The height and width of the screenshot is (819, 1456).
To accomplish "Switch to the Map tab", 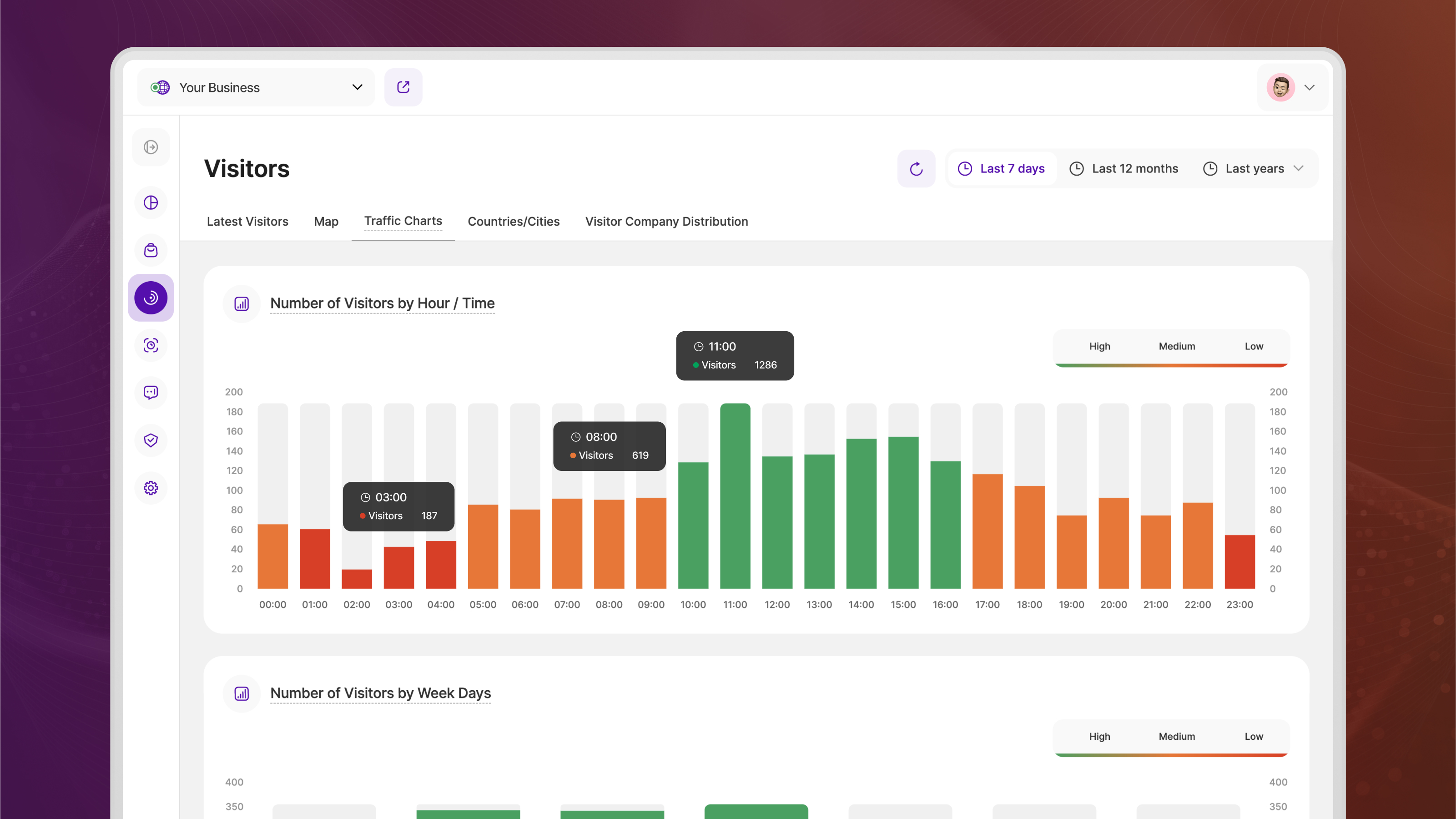I will coord(326,221).
